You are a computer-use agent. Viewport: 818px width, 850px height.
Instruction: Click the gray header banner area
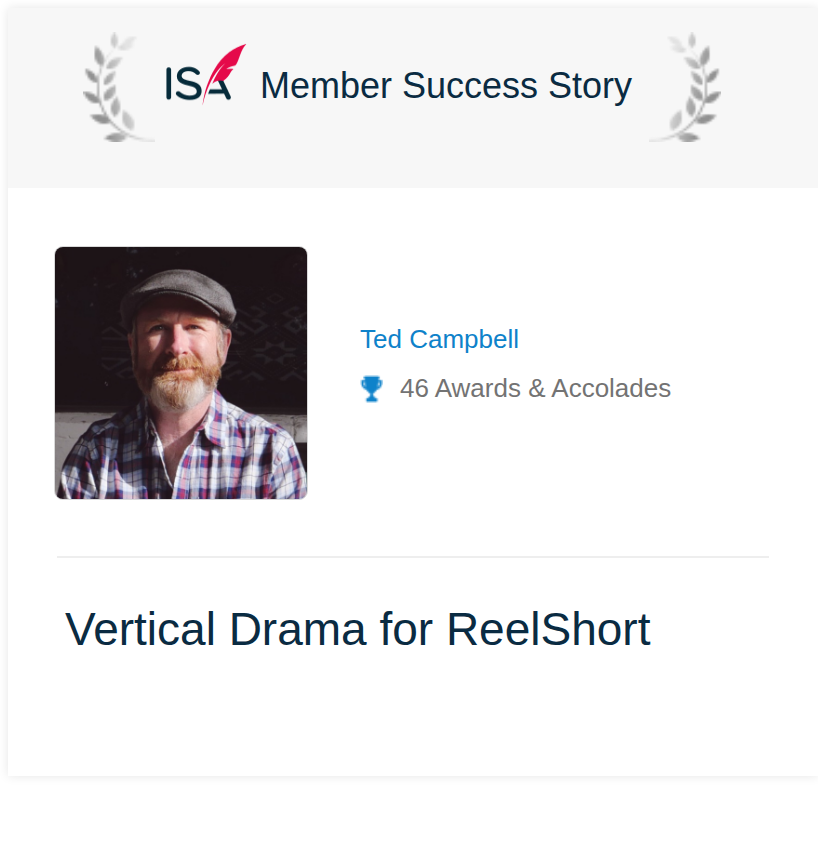point(413,98)
